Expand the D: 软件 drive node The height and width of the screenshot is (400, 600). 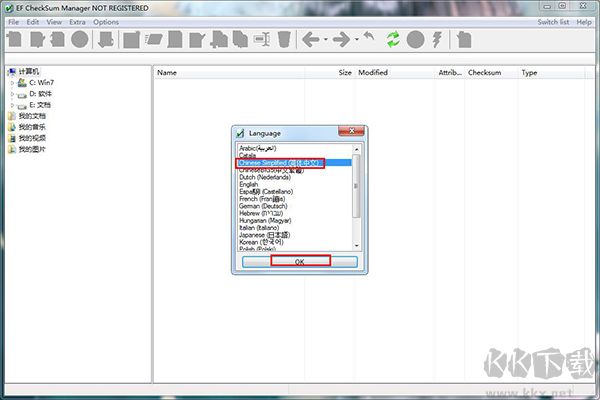12,94
